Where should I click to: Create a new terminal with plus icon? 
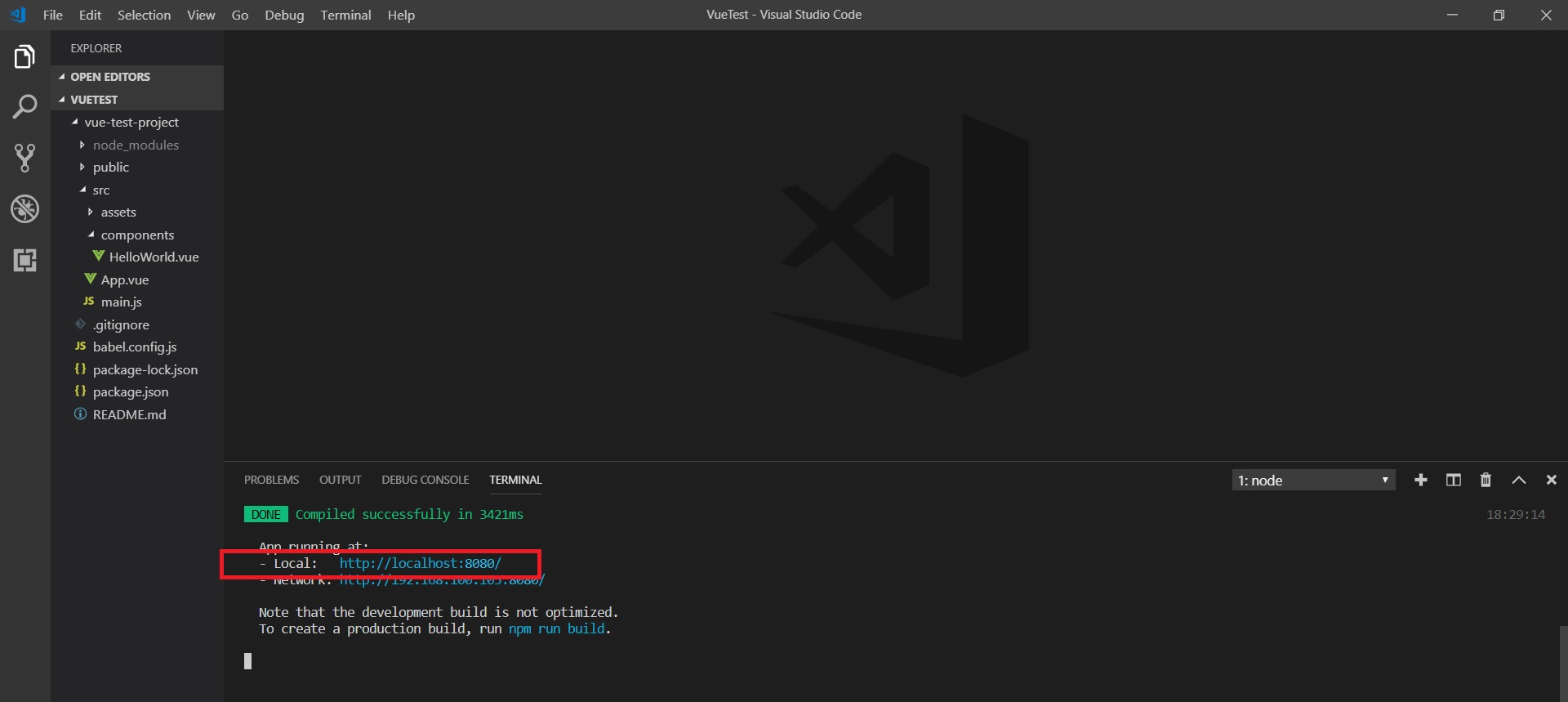[x=1421, y=480]
